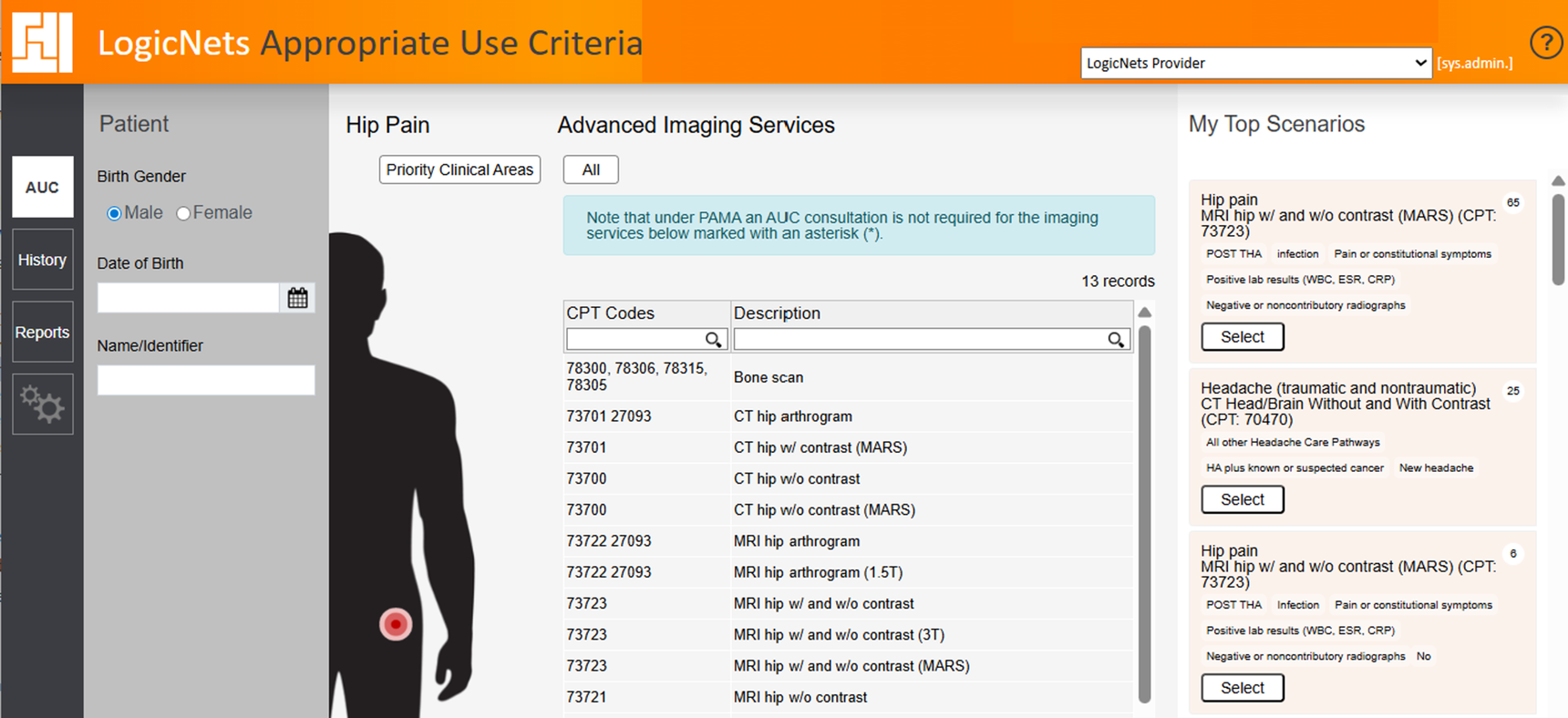Select the Male birth gender option
Screen dimensions: 1568x718
click(115, 213)
